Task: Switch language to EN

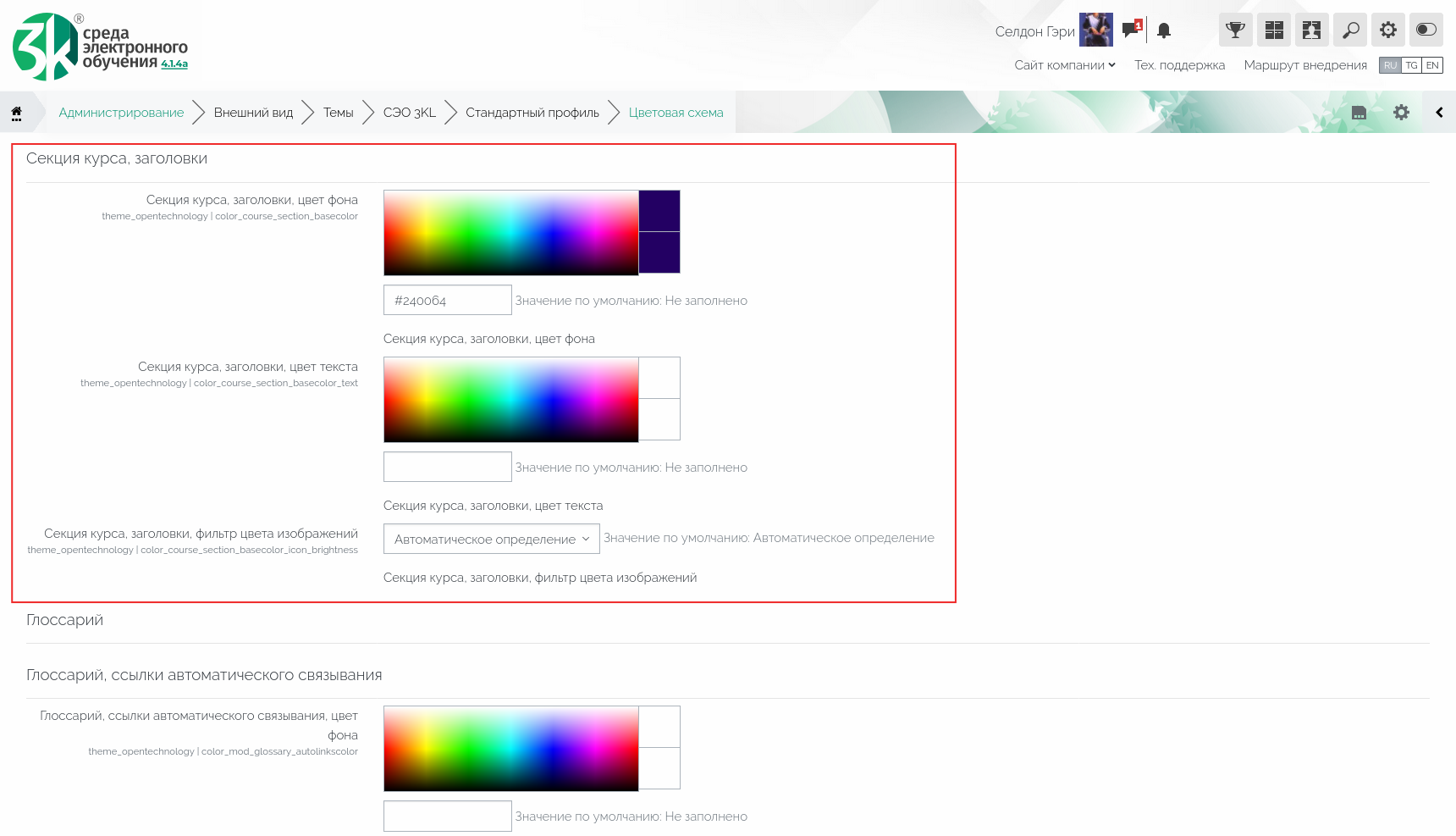Action: 1432,65
